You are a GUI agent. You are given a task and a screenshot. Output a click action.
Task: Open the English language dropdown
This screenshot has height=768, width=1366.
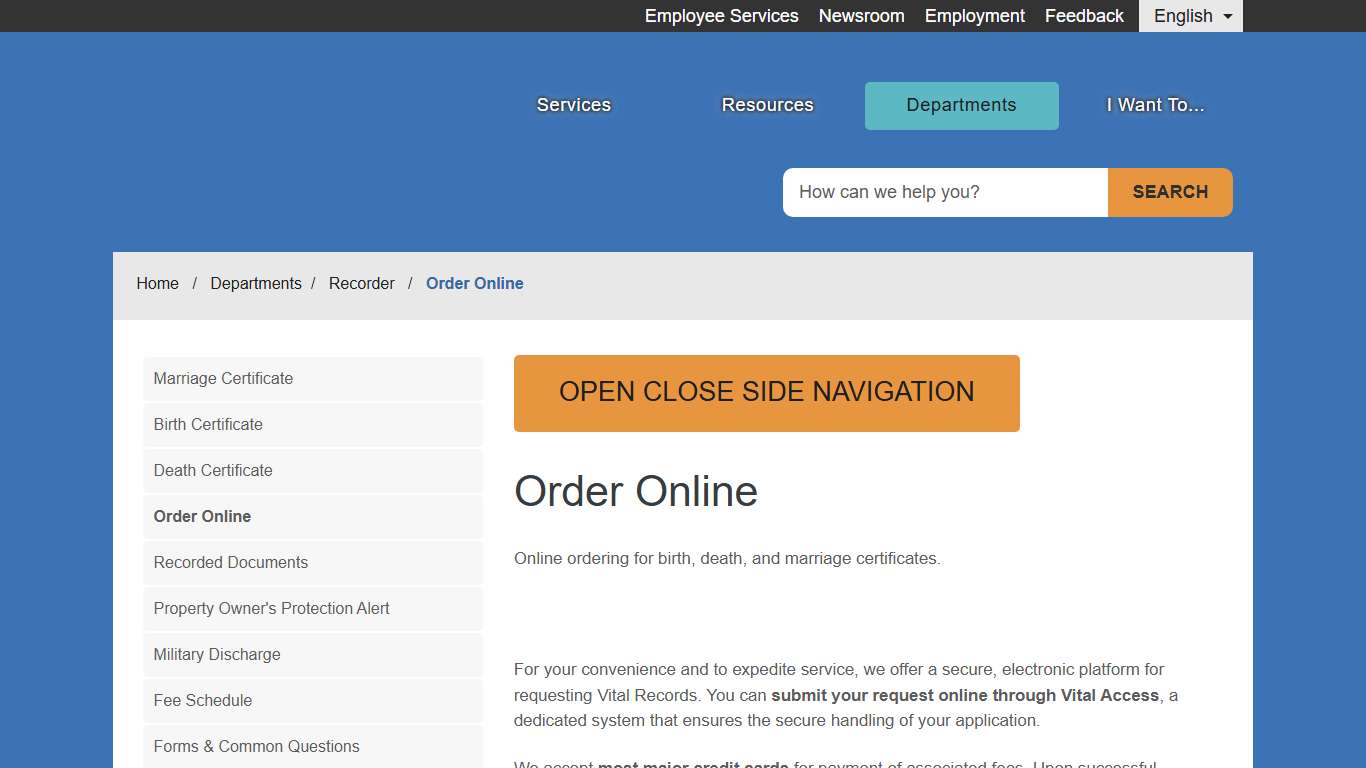pos(1189,16)
